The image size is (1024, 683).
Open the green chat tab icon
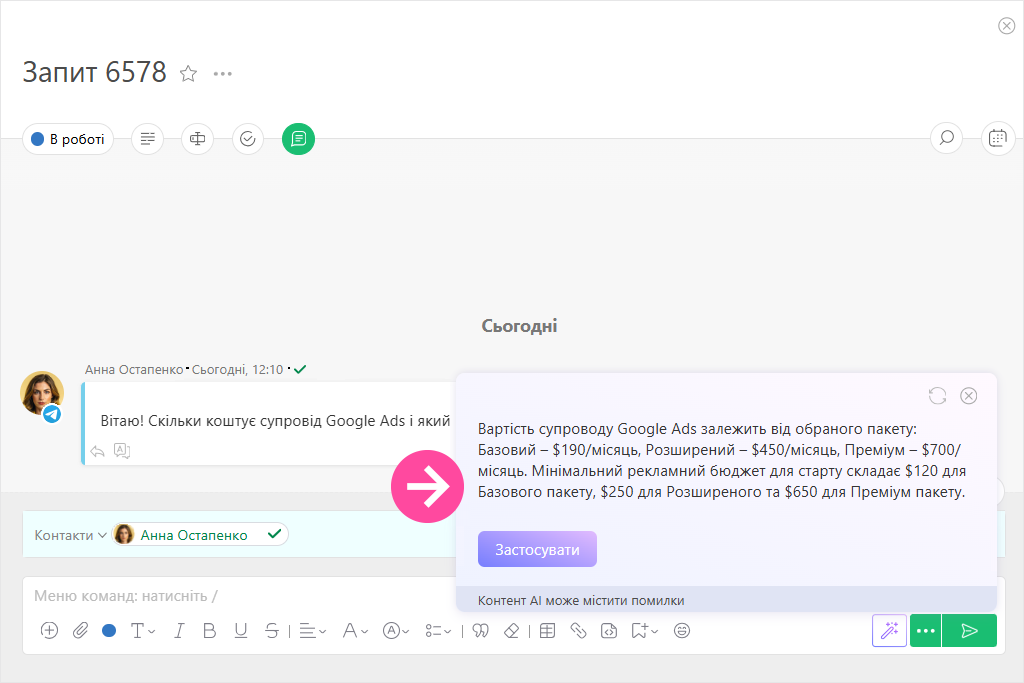click(x=298, y=139)
